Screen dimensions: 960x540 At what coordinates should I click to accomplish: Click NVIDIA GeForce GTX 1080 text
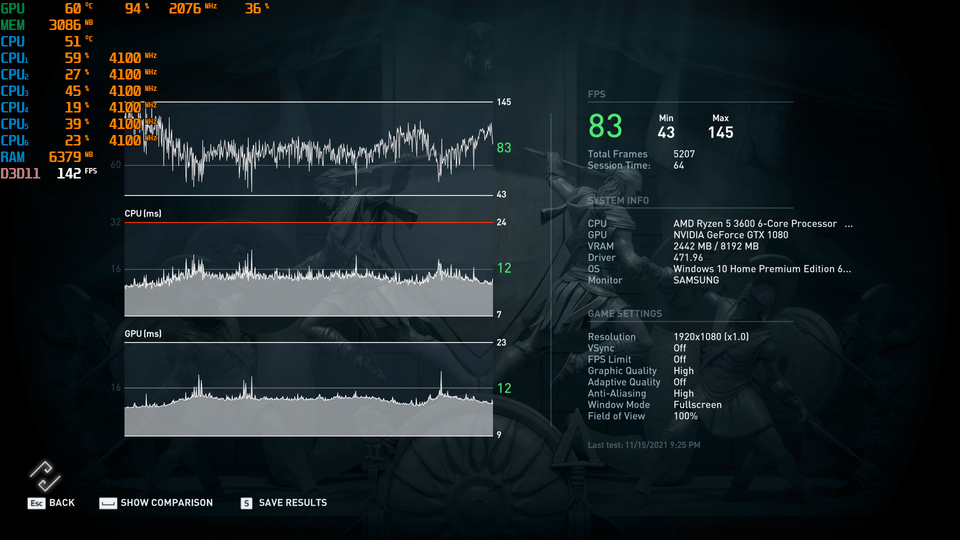[x=731, y=235]
